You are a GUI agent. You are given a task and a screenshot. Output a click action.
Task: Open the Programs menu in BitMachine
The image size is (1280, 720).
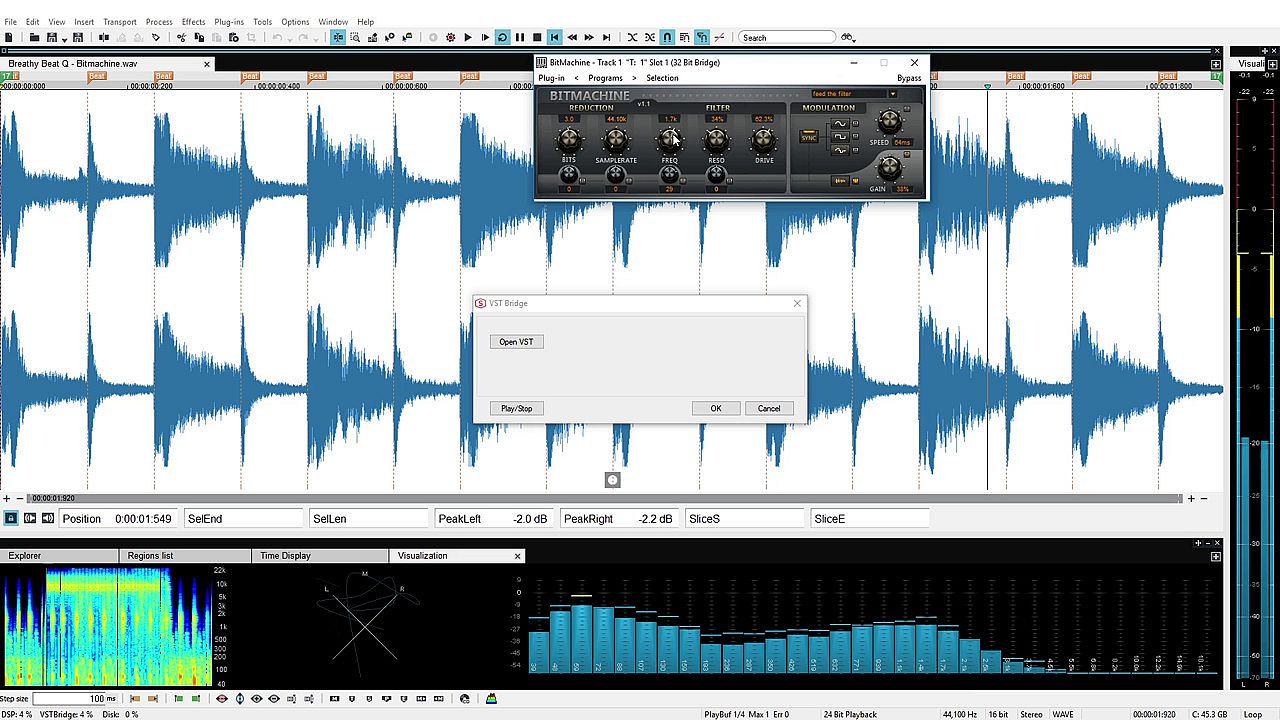click(605, 78)
